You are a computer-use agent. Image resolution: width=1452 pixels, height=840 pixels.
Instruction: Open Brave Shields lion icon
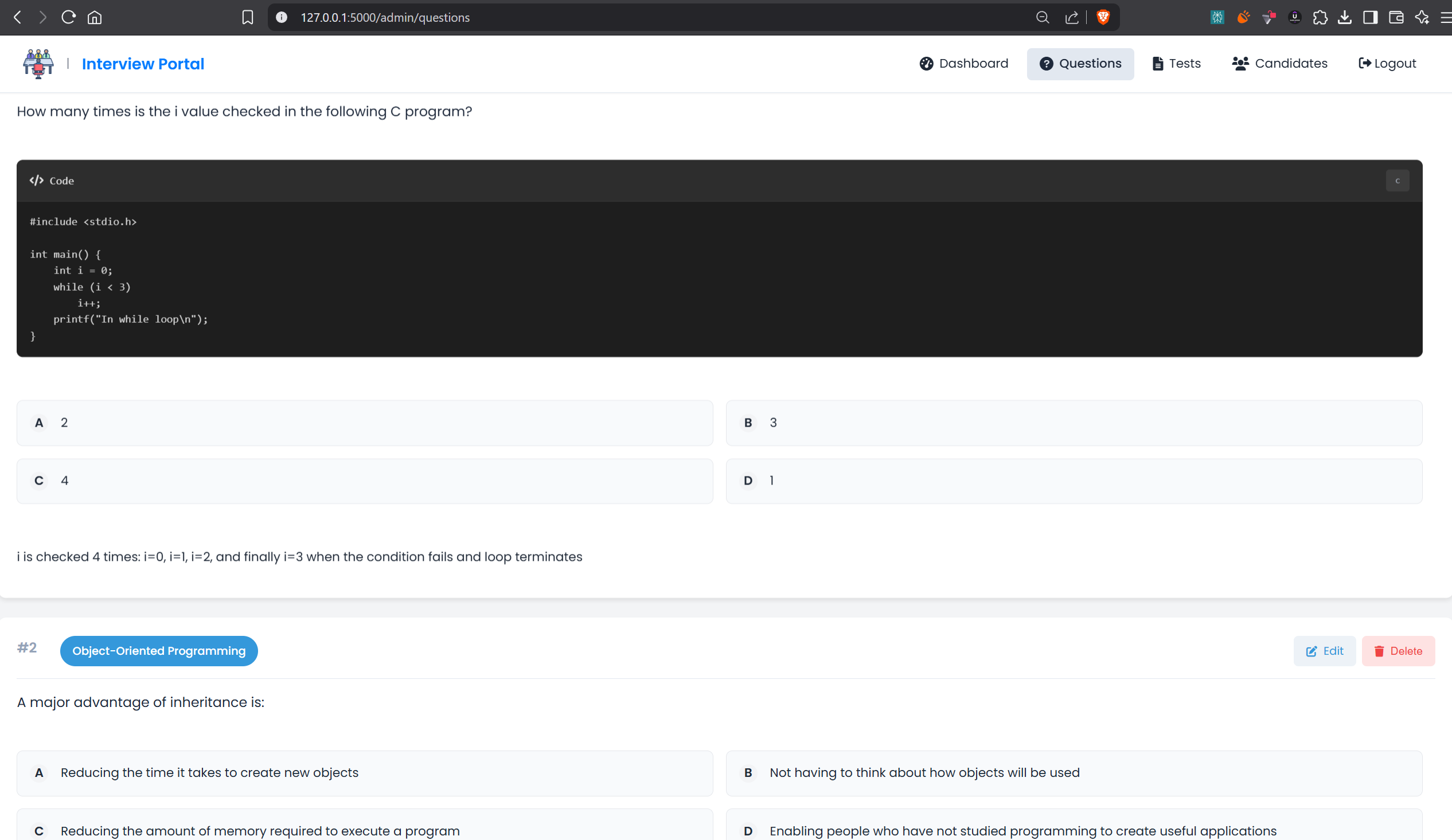[x=1103, y=17]
